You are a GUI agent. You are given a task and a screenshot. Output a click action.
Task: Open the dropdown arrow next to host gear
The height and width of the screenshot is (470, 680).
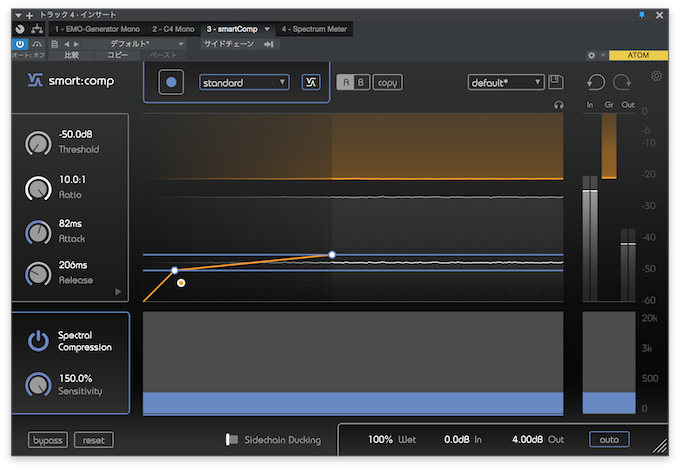(603, 55)
